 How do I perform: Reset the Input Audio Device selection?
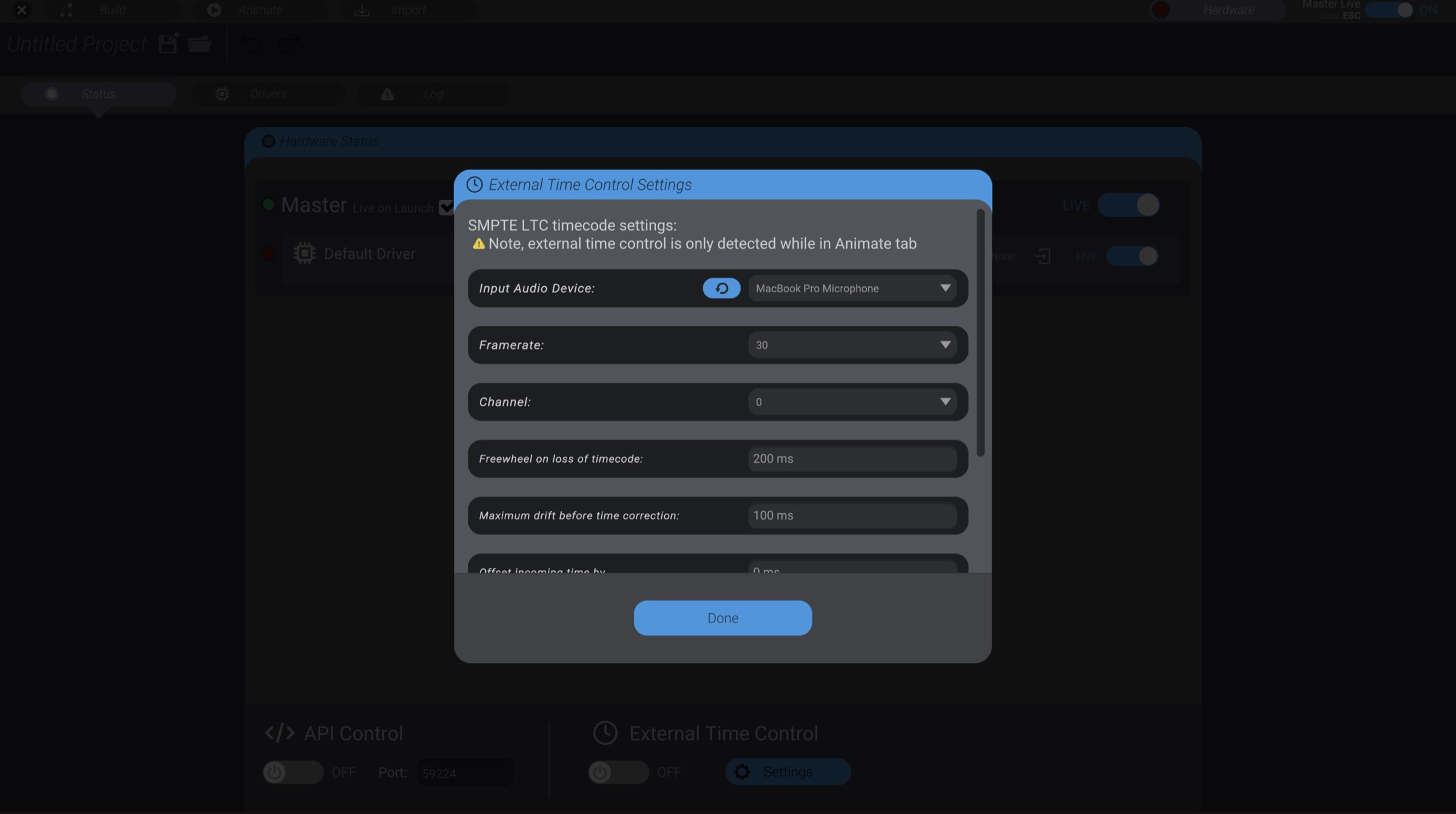[x=721, y=288]
